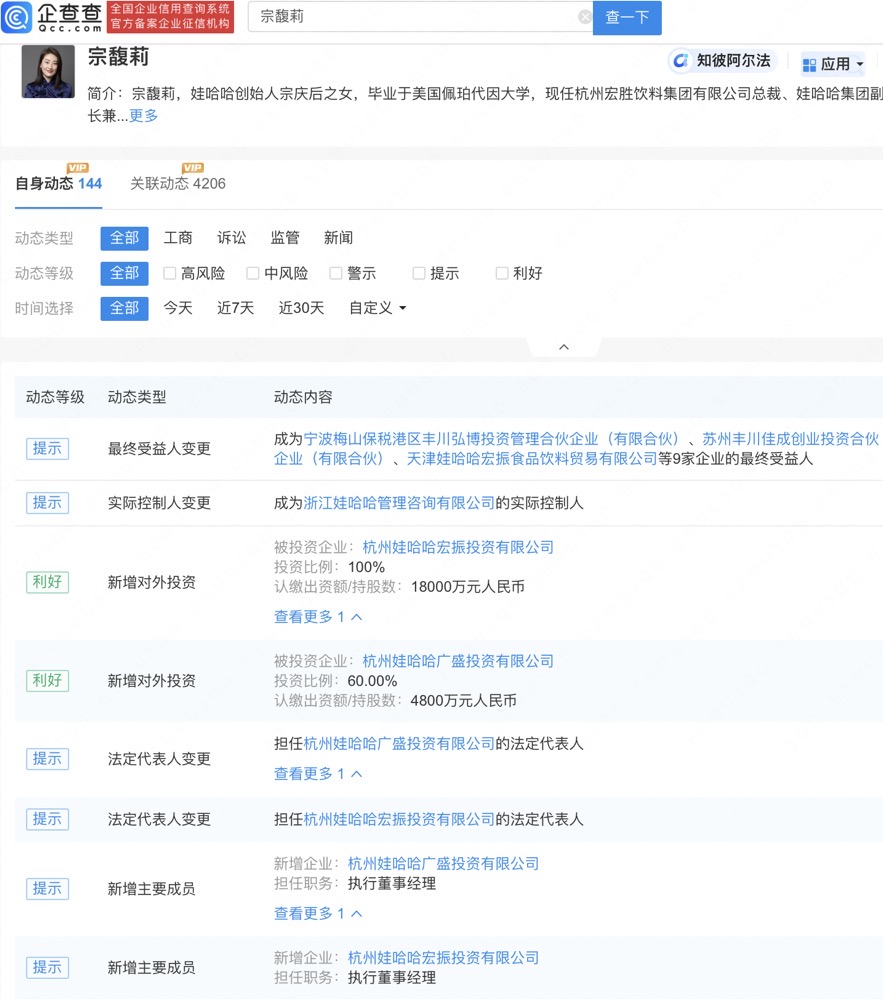Screen dimensions: 883x1000
Task: Click 宗馥莉's profile photo
Action: coord(48,71)
